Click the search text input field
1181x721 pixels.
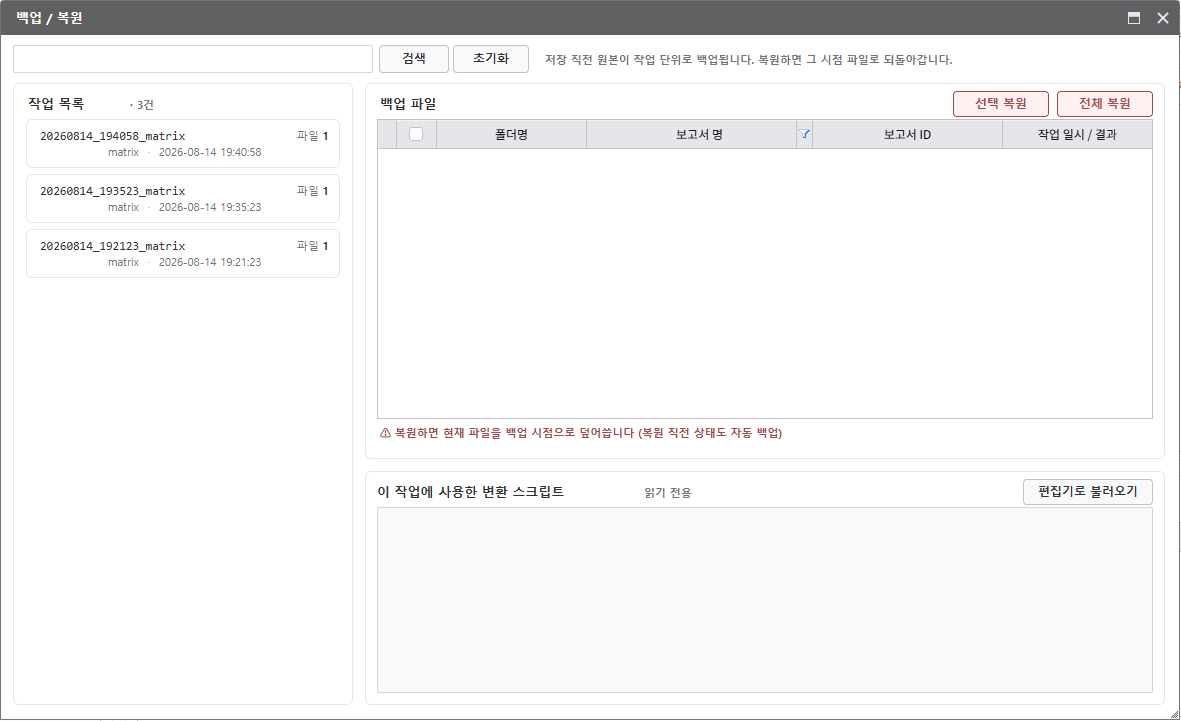[193, 59]
